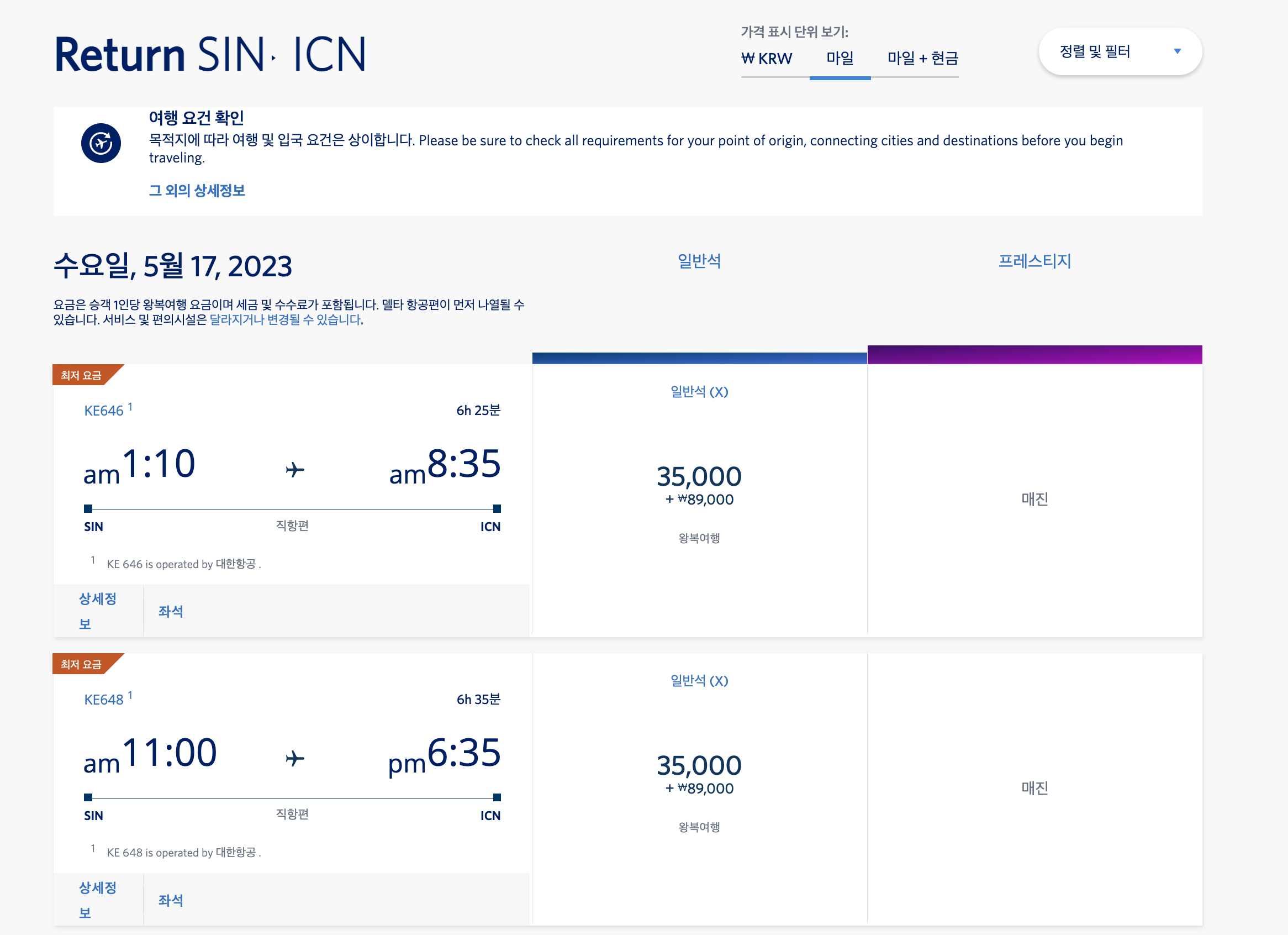1288x935 pixels.
Task: Click the arrow in the 정렬 및 필터 dropdown
Action: click(1177, 52)
